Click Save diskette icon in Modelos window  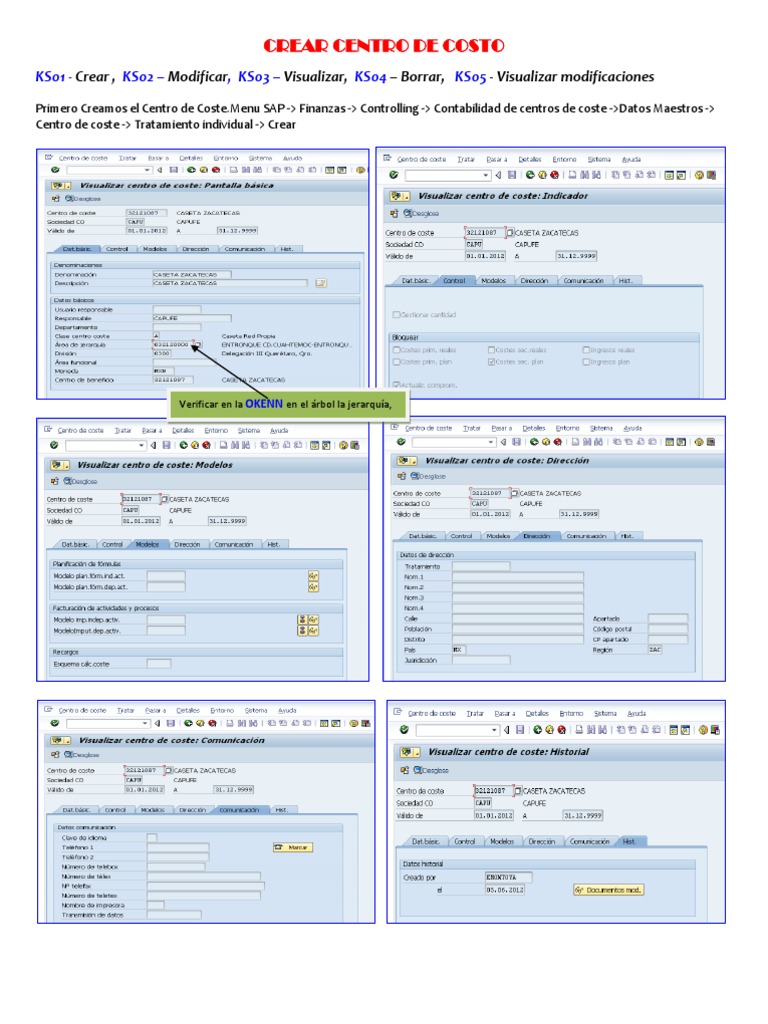pos(166,445)
